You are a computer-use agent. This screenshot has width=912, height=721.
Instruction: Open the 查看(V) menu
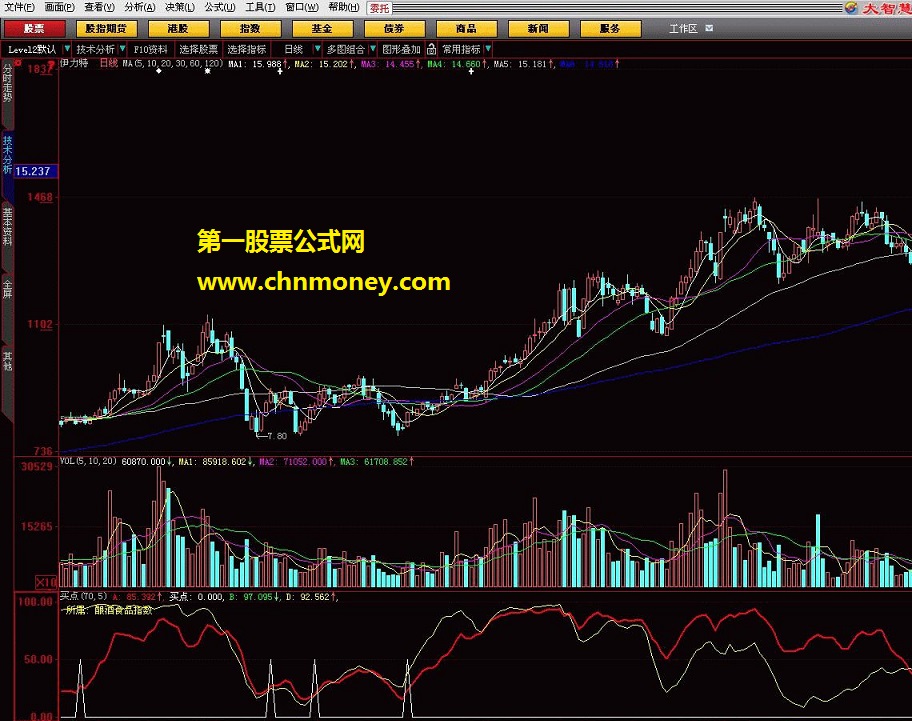[99, 8]
